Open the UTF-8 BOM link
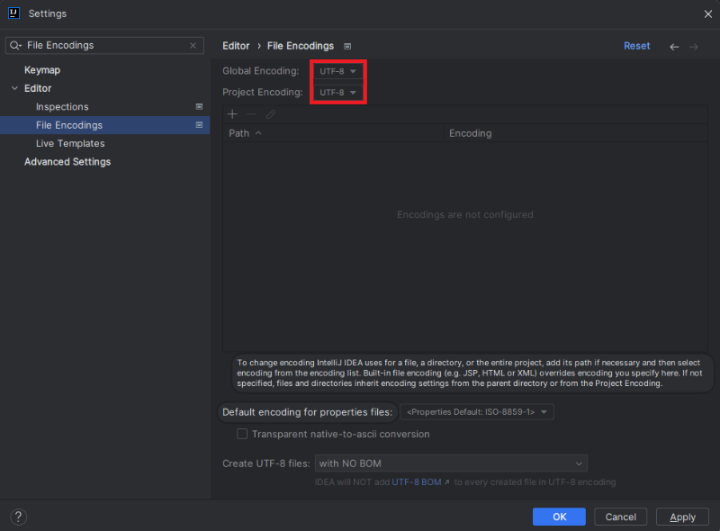720x531 pixels. [416, 482]
